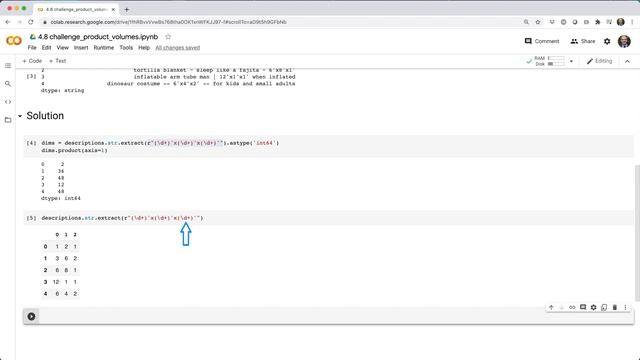Click the Solution heading text

pos(45,116)
